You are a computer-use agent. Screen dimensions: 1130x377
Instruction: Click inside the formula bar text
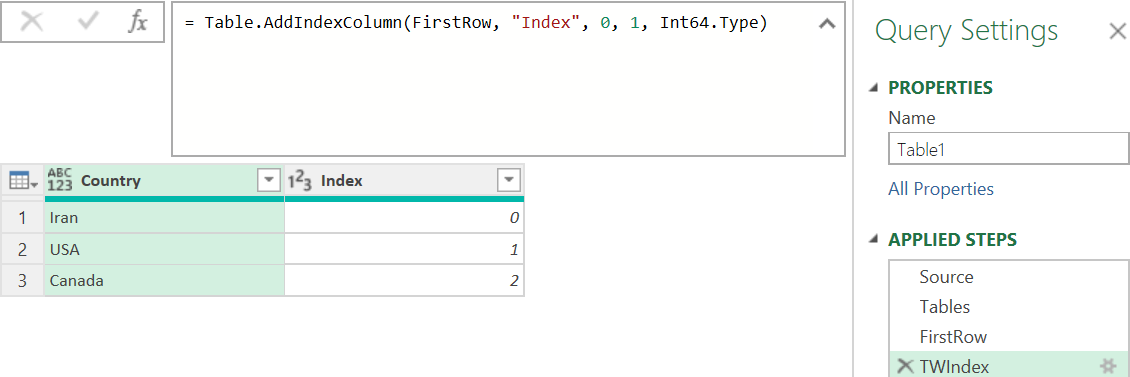[476, 23]
